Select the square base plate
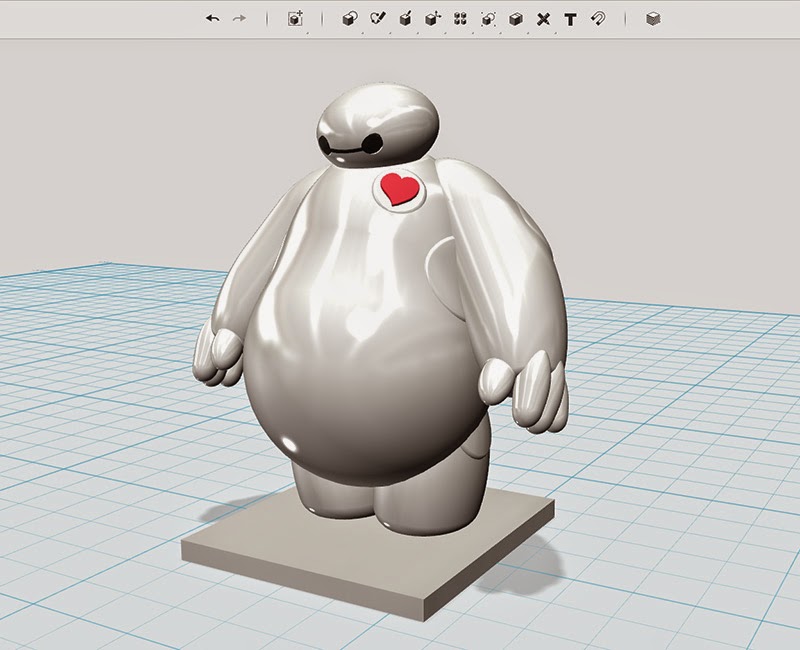Viewport: 800px width, 650px height. 367,554
